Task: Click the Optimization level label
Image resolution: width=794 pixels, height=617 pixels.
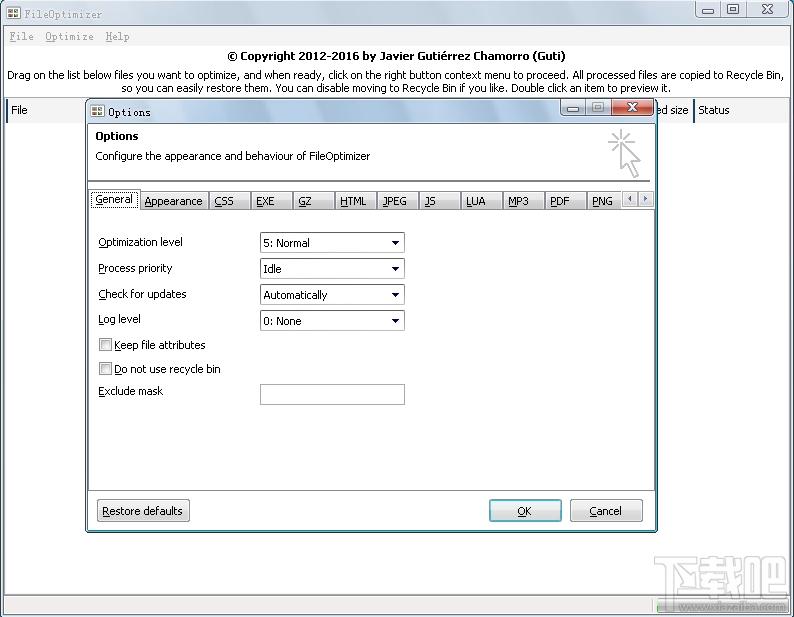Action: coord(140,242)
